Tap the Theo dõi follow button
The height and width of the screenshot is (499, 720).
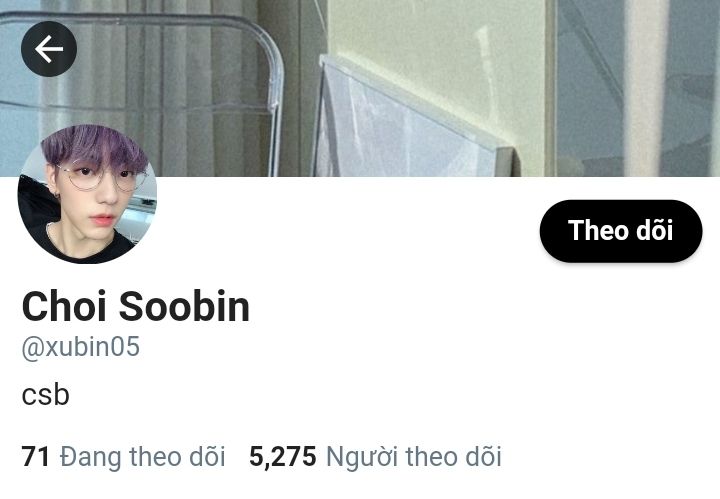[621, 231]
